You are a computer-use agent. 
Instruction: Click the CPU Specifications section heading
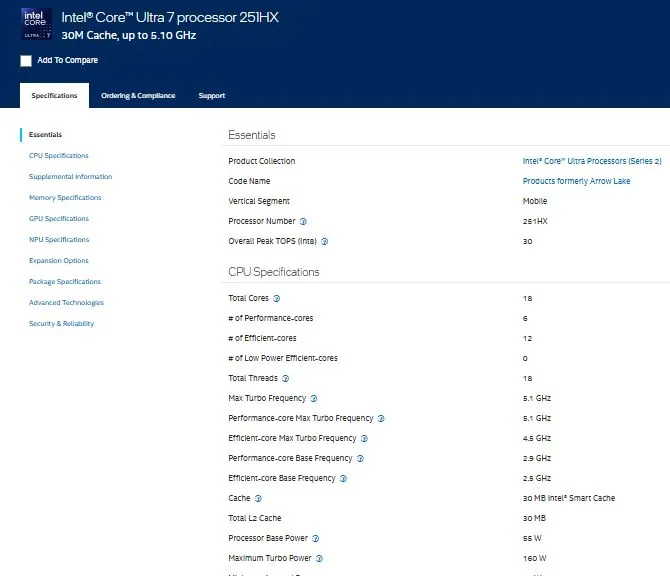274,272
